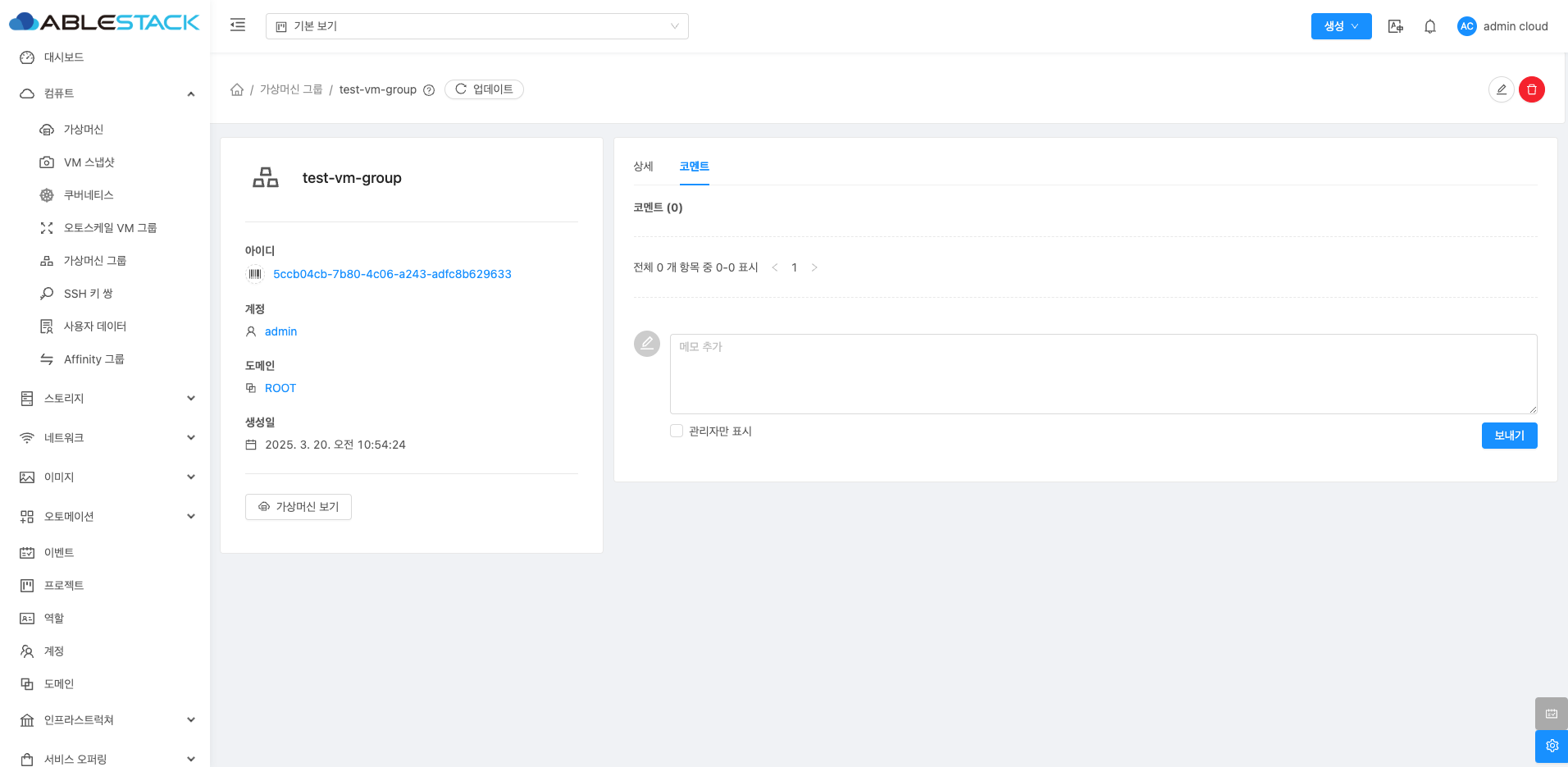
Task: Open 대시보드 dashboard in the sidebar
Action: pyautogui.click(x=105, y=57)
